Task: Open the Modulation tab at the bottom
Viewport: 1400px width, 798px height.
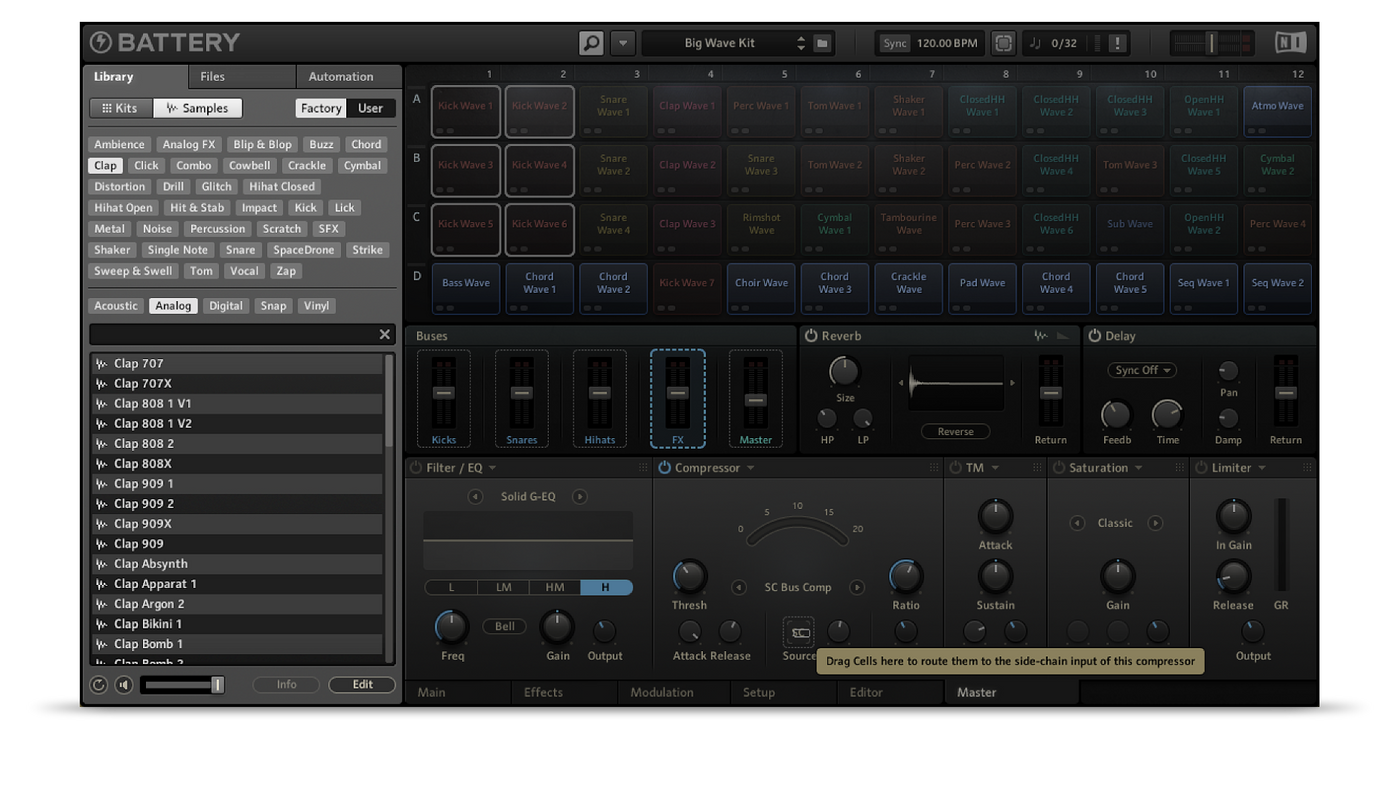Action: [674, 692]
